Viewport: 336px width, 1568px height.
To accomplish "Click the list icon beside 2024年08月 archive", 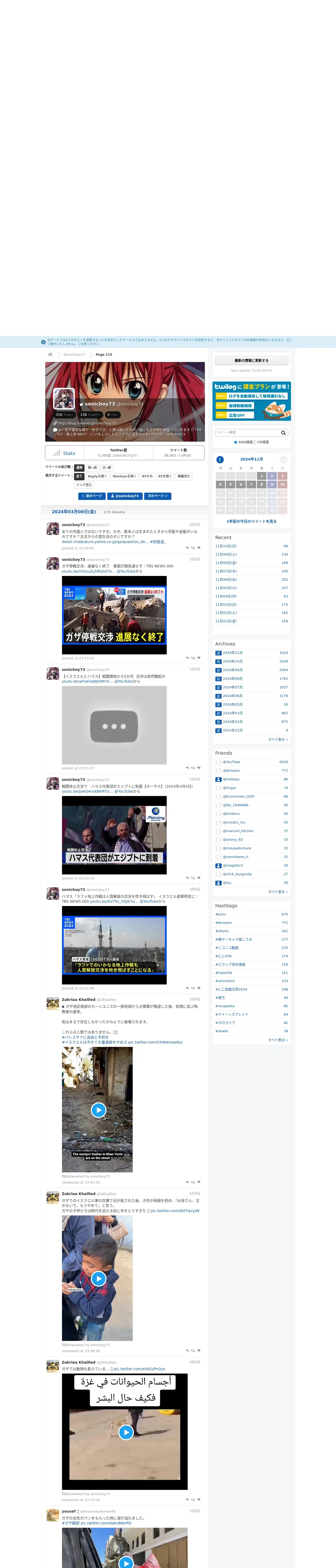I will coord(218,679).
